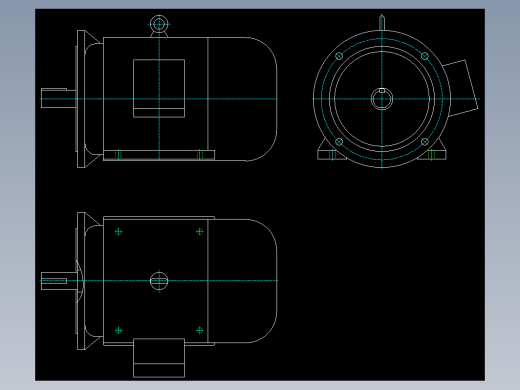Select the lower-right flange bolt hole in end view
The image size is (520, 390).
coord(425,142)
